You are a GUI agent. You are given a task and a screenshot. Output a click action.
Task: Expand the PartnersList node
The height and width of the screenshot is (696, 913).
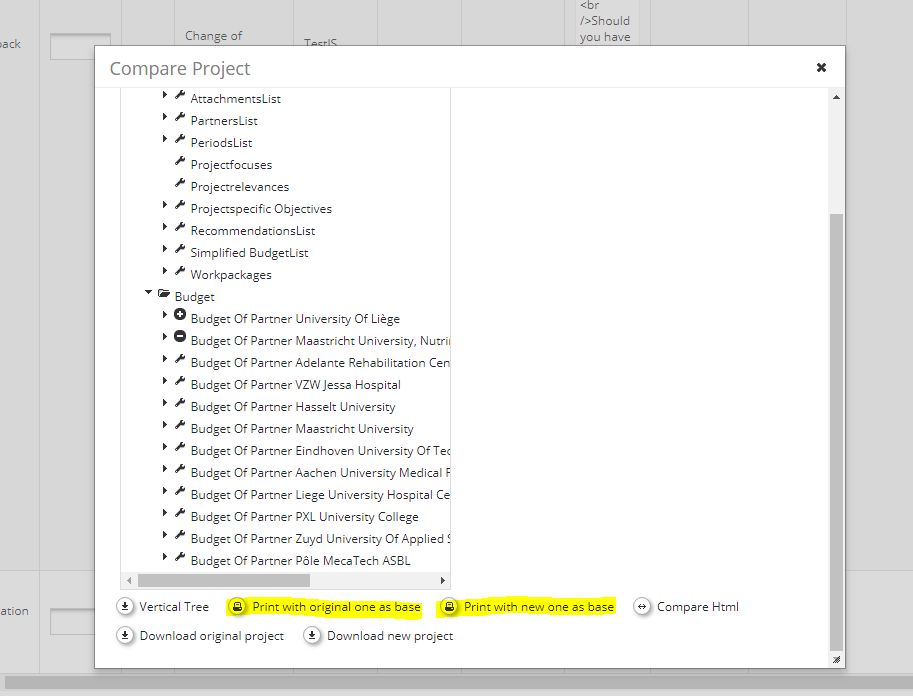[x=165, y=119]
